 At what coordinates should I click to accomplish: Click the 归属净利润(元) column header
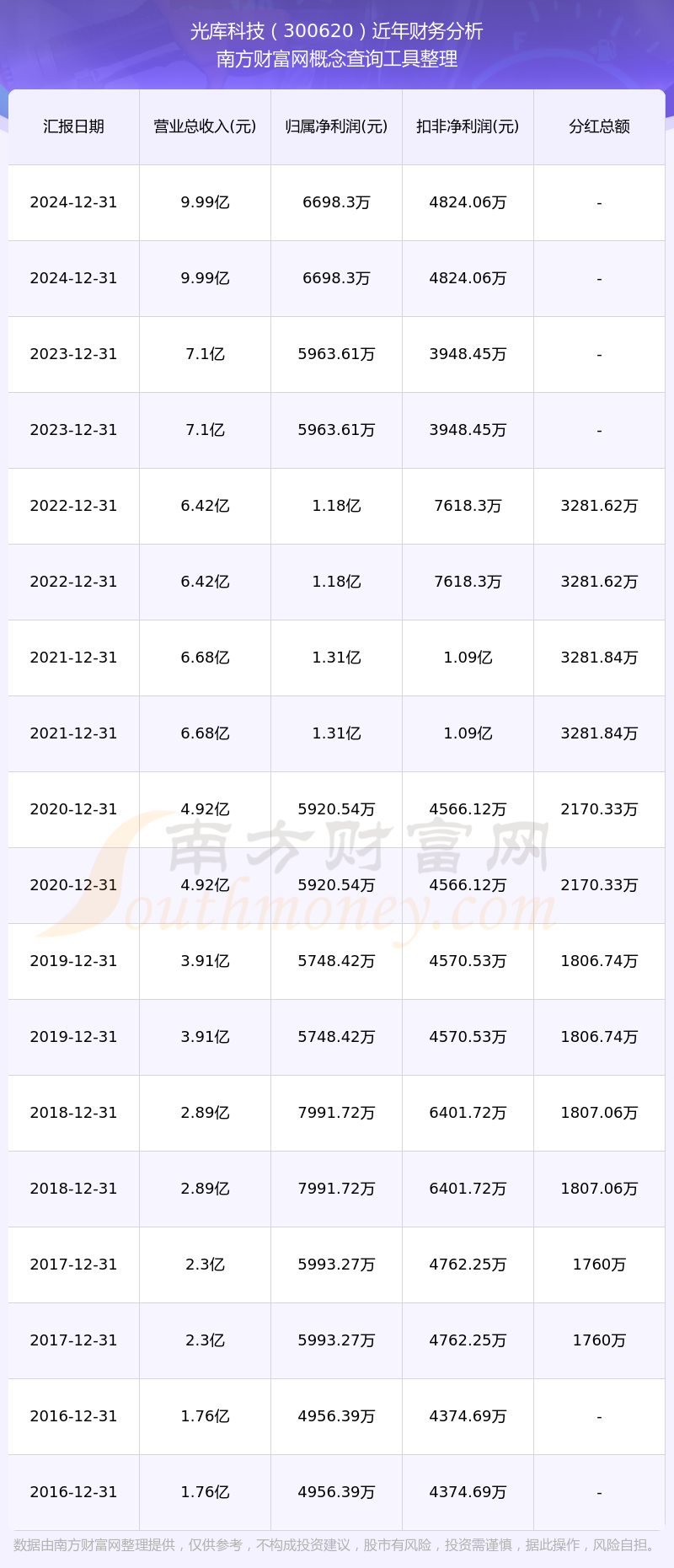(x=336, y=126)
